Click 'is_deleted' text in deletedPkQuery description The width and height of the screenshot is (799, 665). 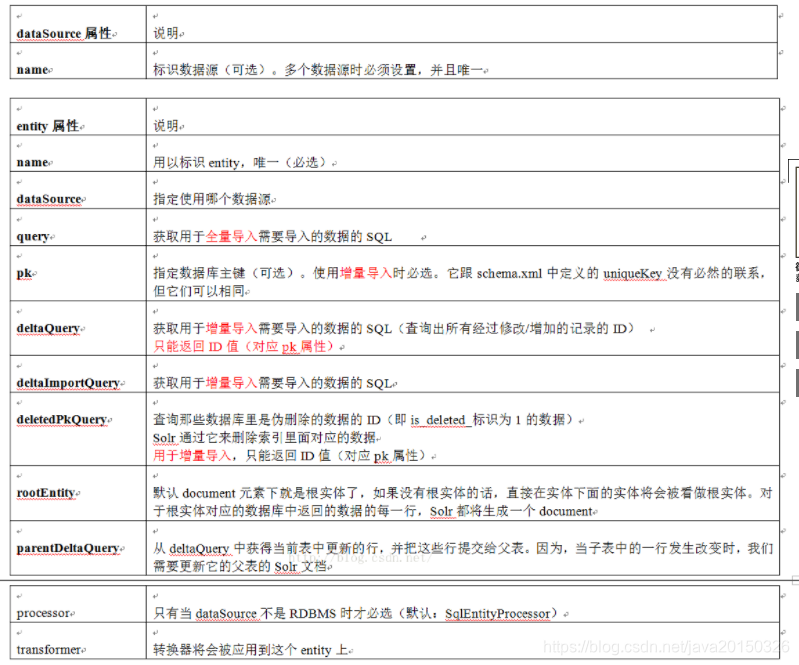tap(438, 420)
